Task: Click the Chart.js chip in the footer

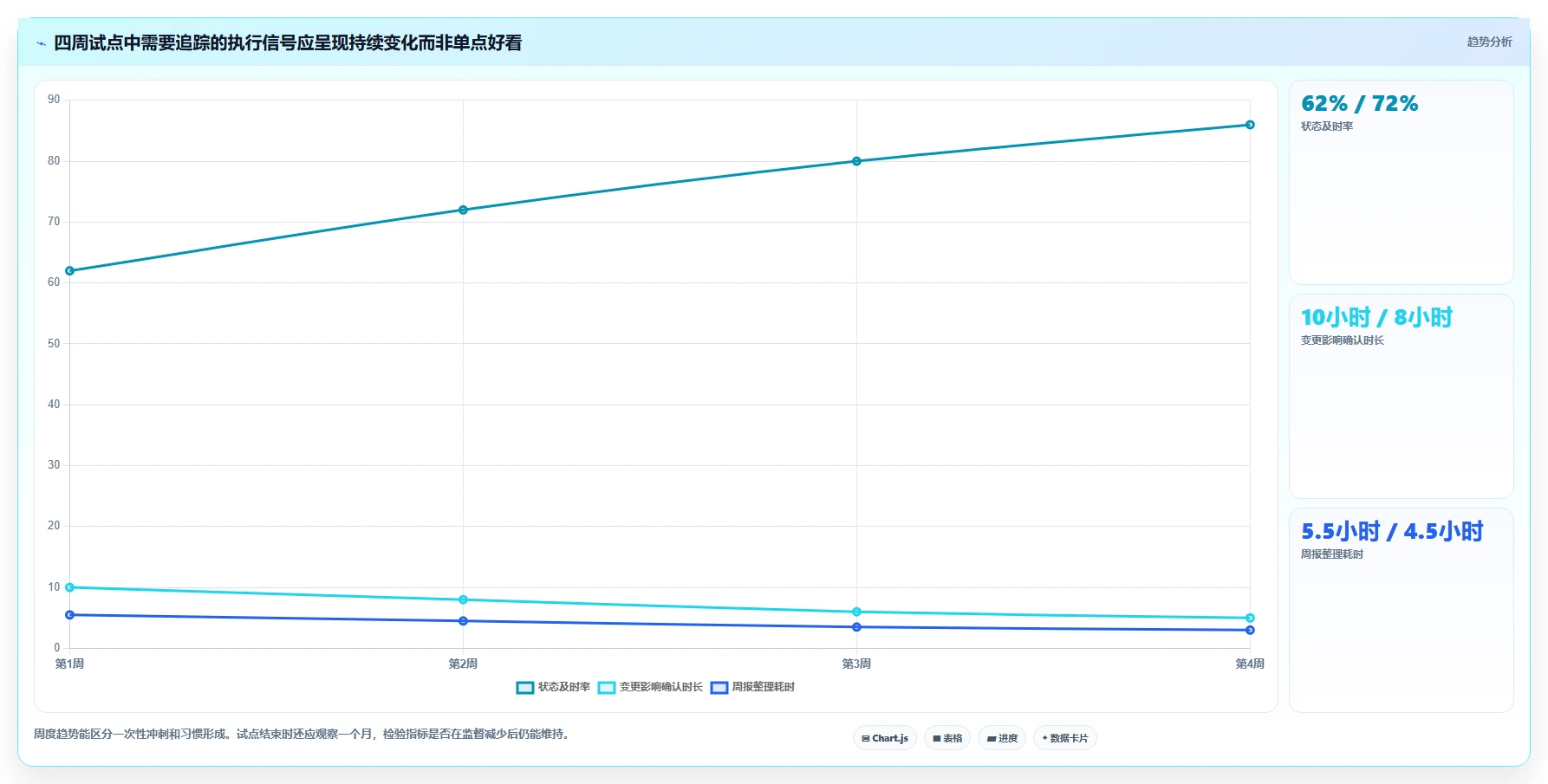Action: (x=885, y=738)
